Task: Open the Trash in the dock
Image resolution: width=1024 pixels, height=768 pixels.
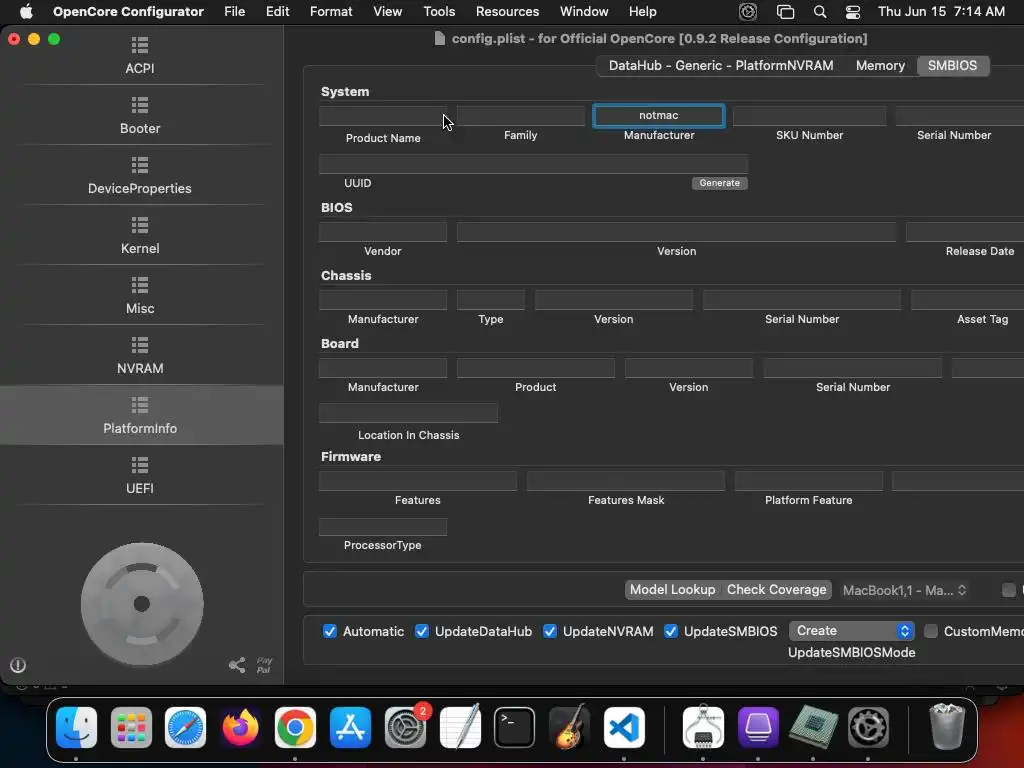Action: tap(947, 727)
